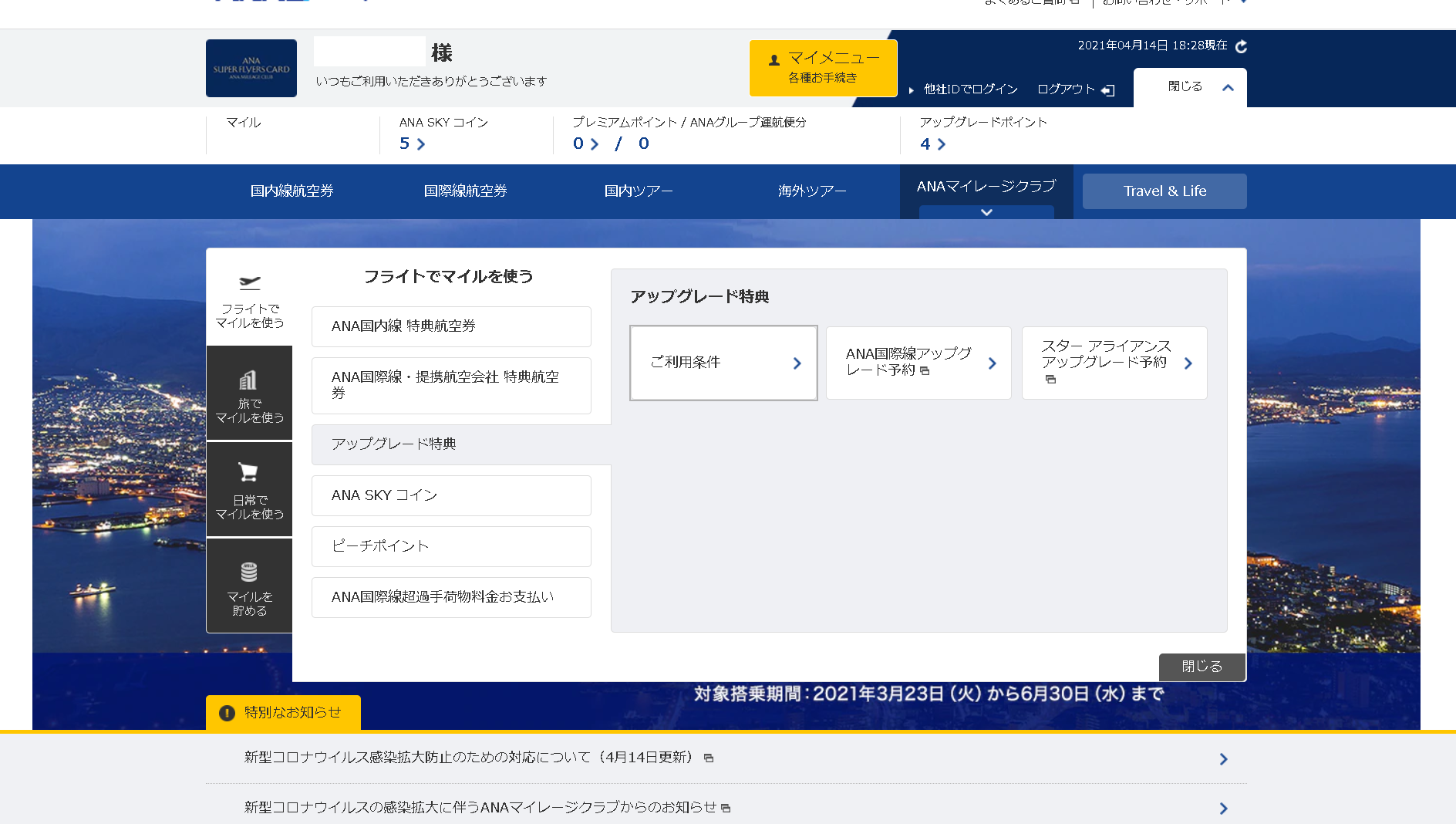Select アップグレード特典 in the left list

pos(460,444)
